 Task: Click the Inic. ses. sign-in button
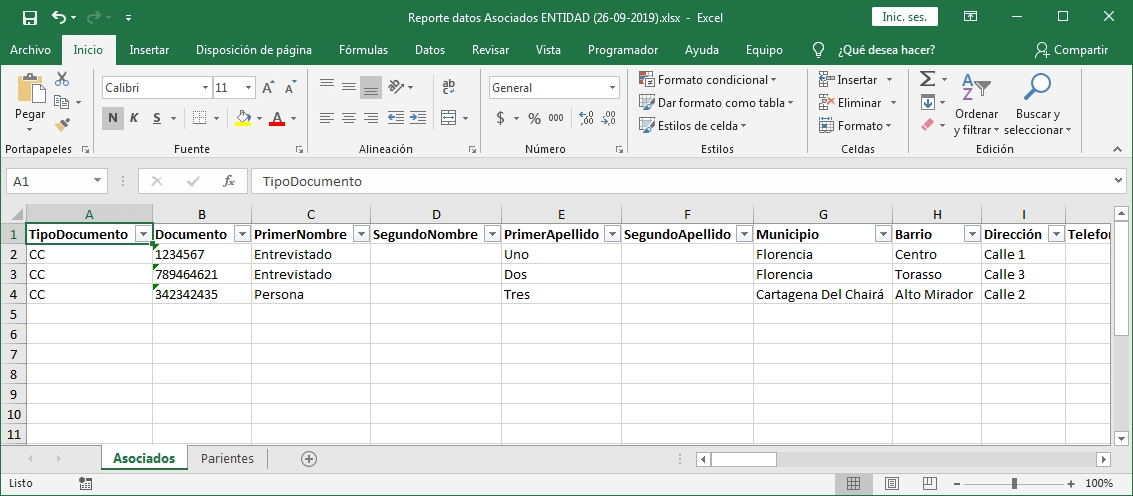[x=904, y=17]
